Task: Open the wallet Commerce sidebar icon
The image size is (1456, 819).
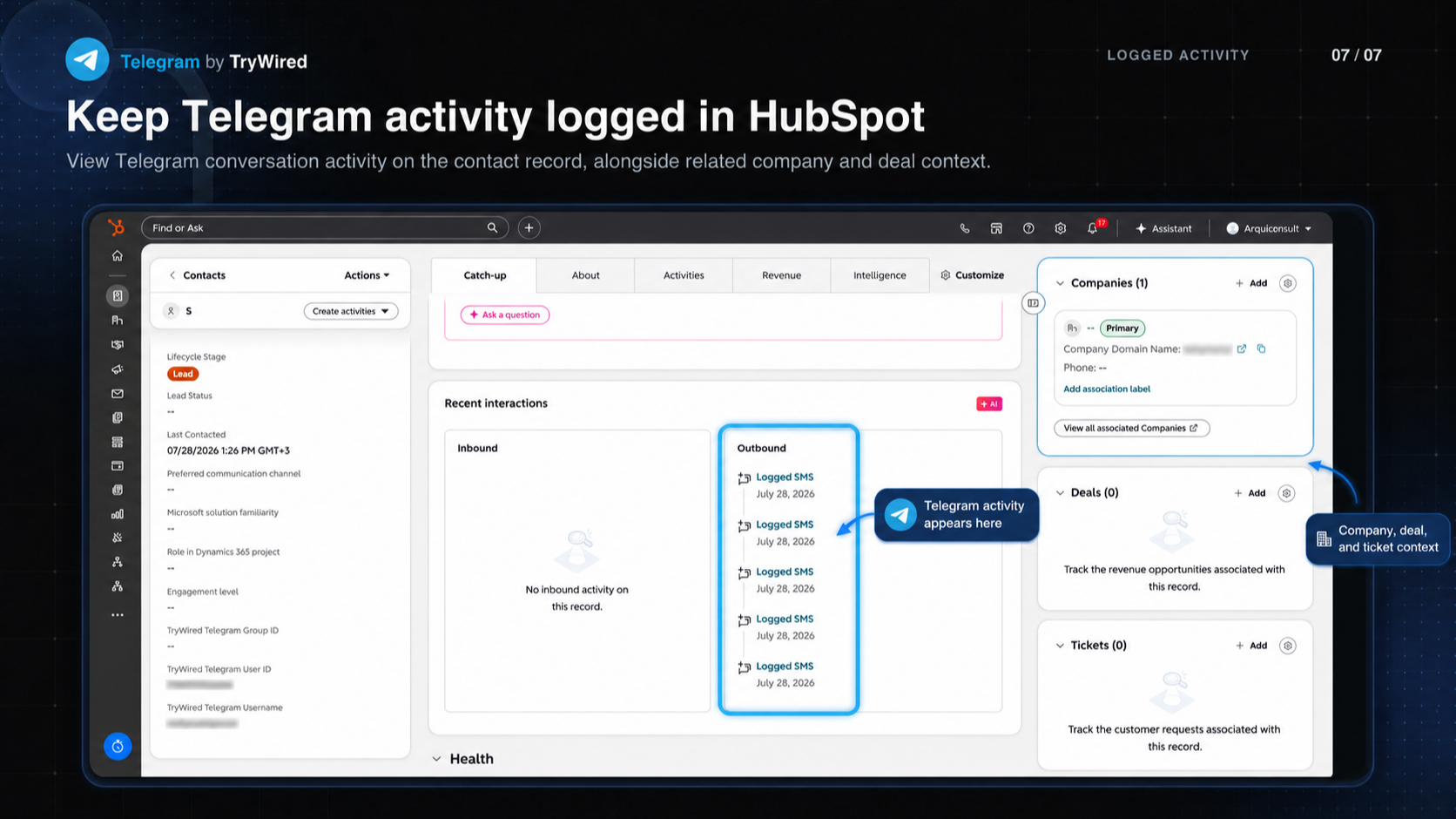Action: point(117,466)
